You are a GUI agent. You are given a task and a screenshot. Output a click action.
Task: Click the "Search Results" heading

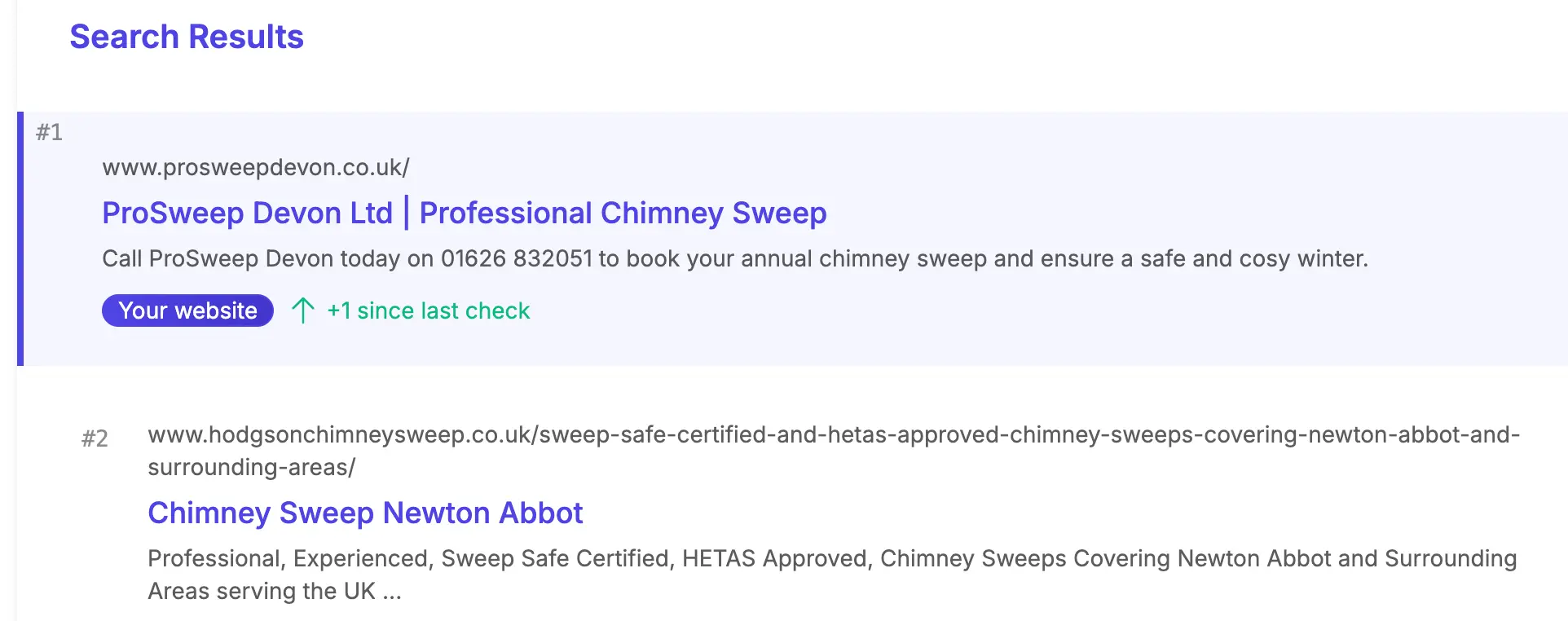[187, 37]
